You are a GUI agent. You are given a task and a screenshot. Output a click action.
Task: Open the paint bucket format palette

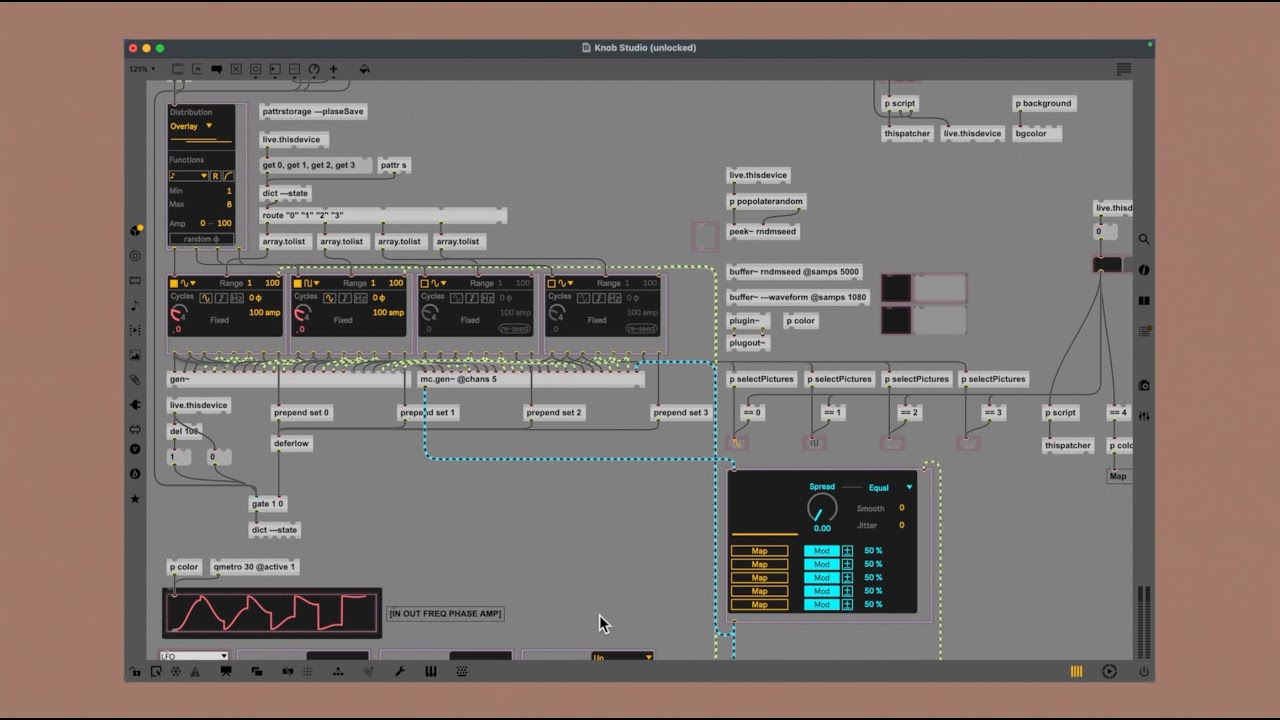pos(364,69)
